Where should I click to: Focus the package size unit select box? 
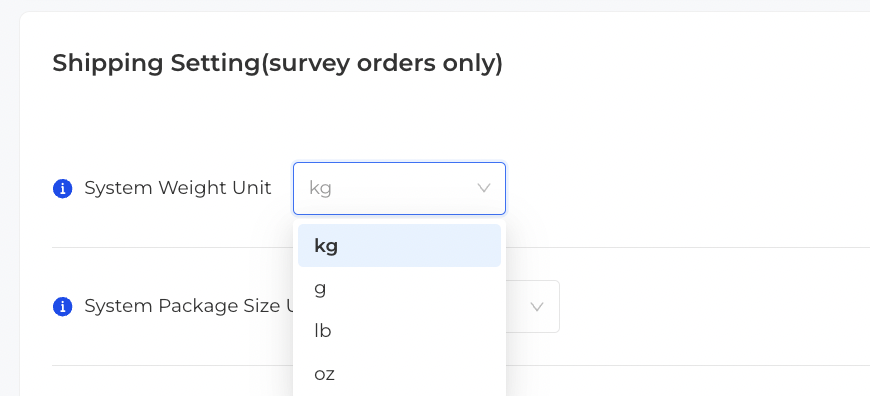(x=533, y=307)
